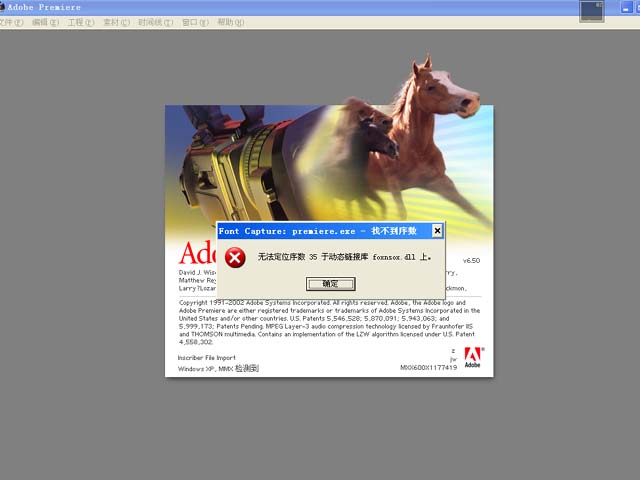Open the 素材 (C) menu

(x=116, y=22)
